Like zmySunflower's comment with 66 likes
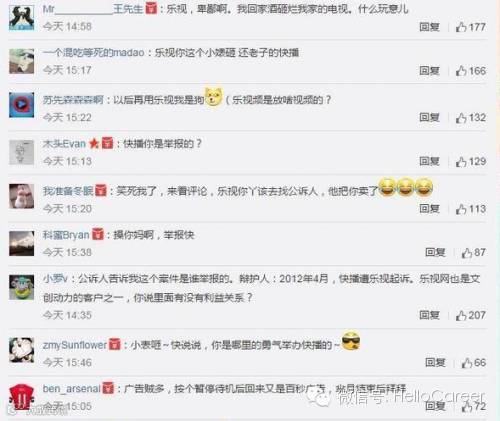Viewport: 500px width, 421px height. pos(473,362)
